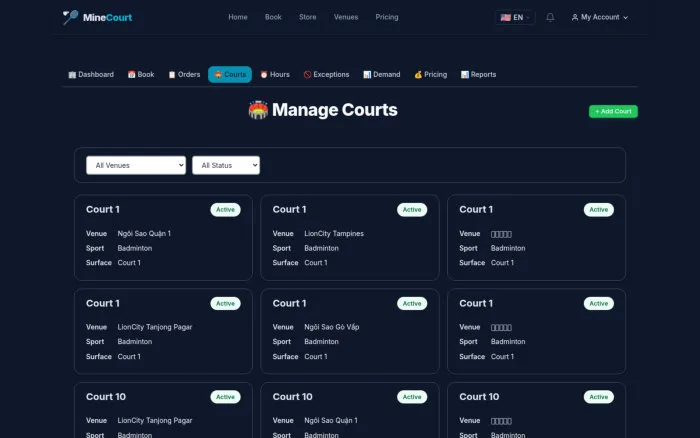700x438 pixels.
Task: Click the 'Manage Courts' heading
Action: pyautogui.click(x=334, y=110)
